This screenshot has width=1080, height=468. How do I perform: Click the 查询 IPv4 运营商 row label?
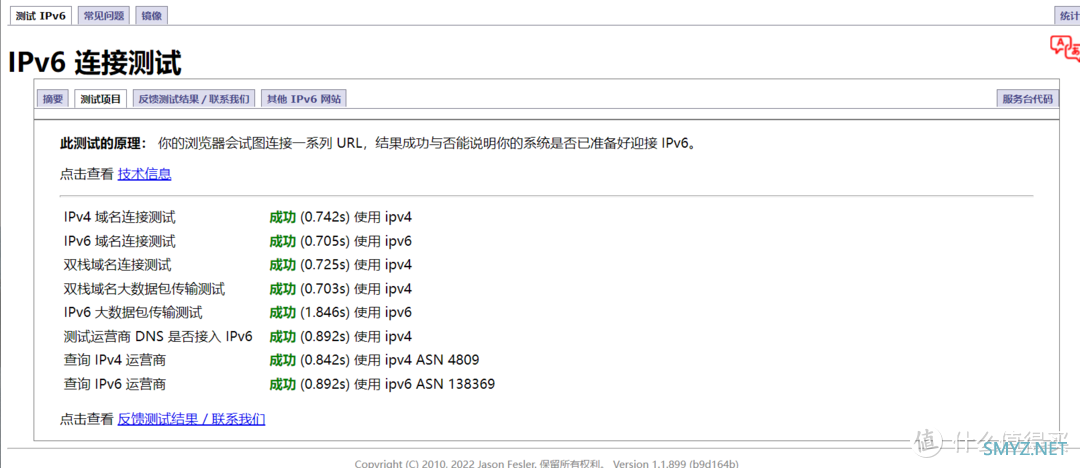[x=114, y=360]
